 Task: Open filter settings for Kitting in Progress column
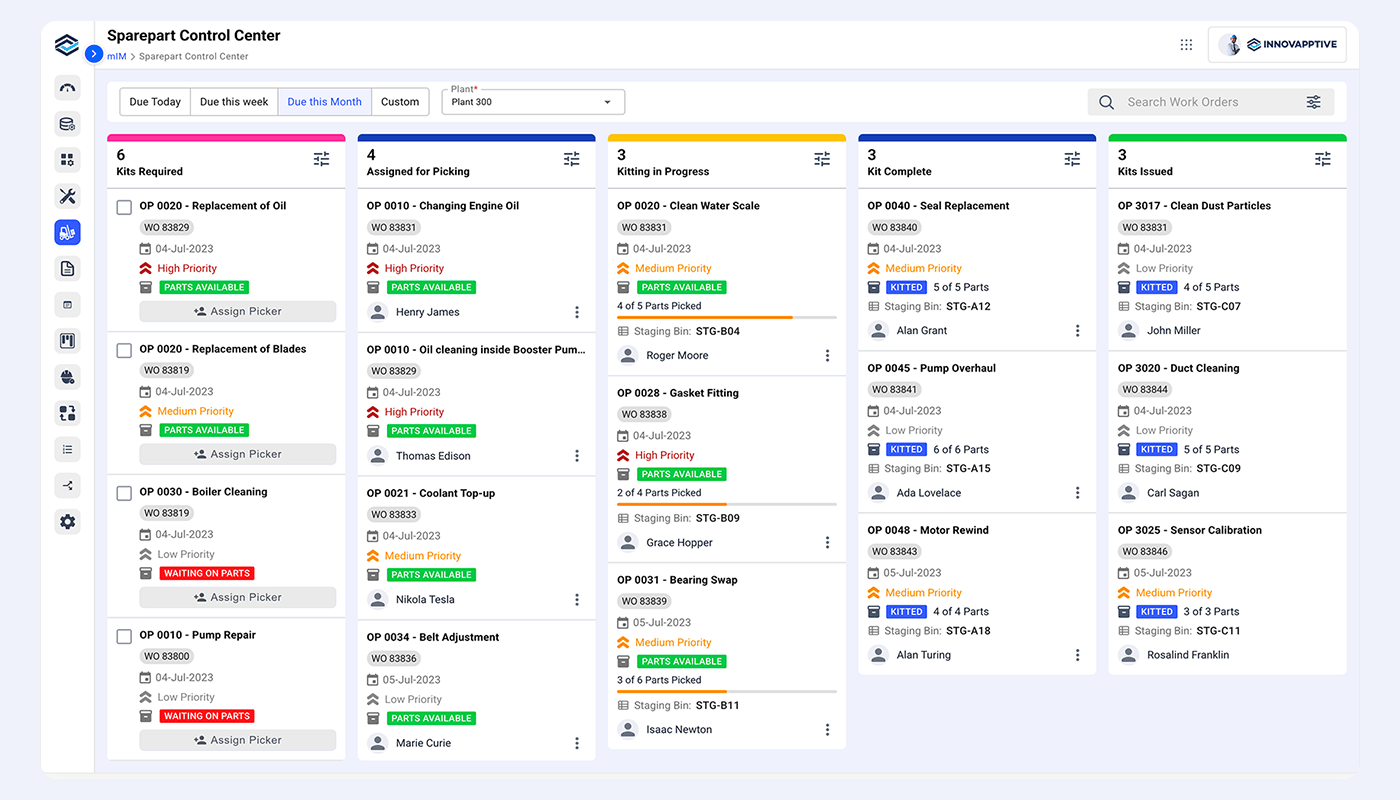click(x=822, y=159)
